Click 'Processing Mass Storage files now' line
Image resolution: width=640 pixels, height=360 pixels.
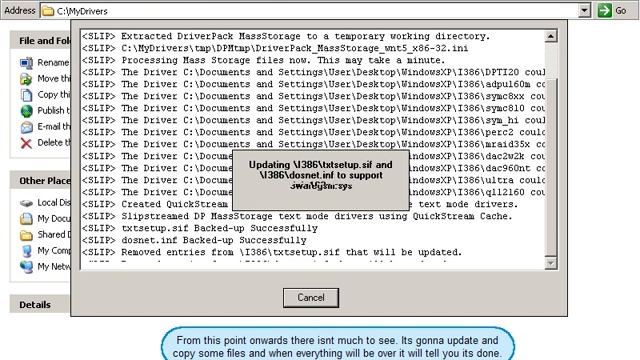(x=264, y=60)
